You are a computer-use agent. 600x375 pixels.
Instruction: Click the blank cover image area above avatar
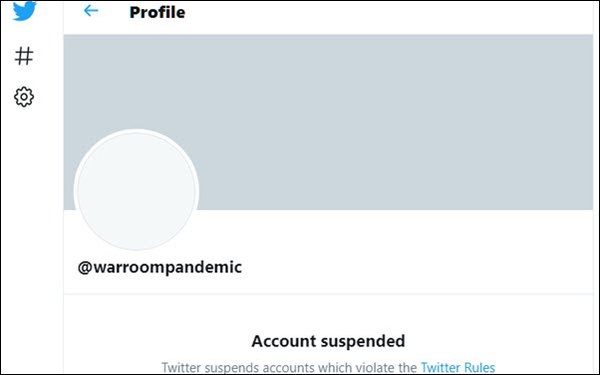click(328, 122)
